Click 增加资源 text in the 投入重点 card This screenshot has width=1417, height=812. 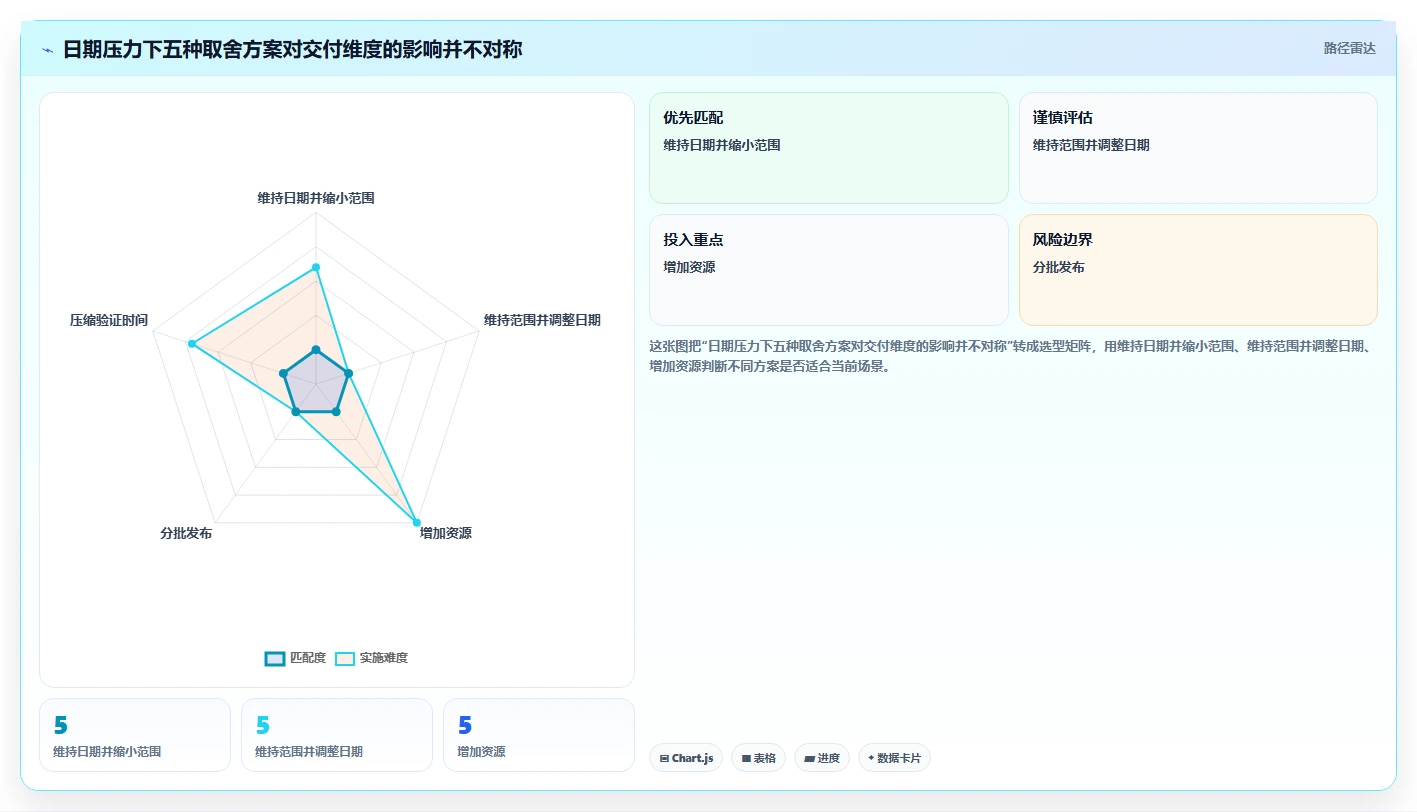click(x=689, y=267)
